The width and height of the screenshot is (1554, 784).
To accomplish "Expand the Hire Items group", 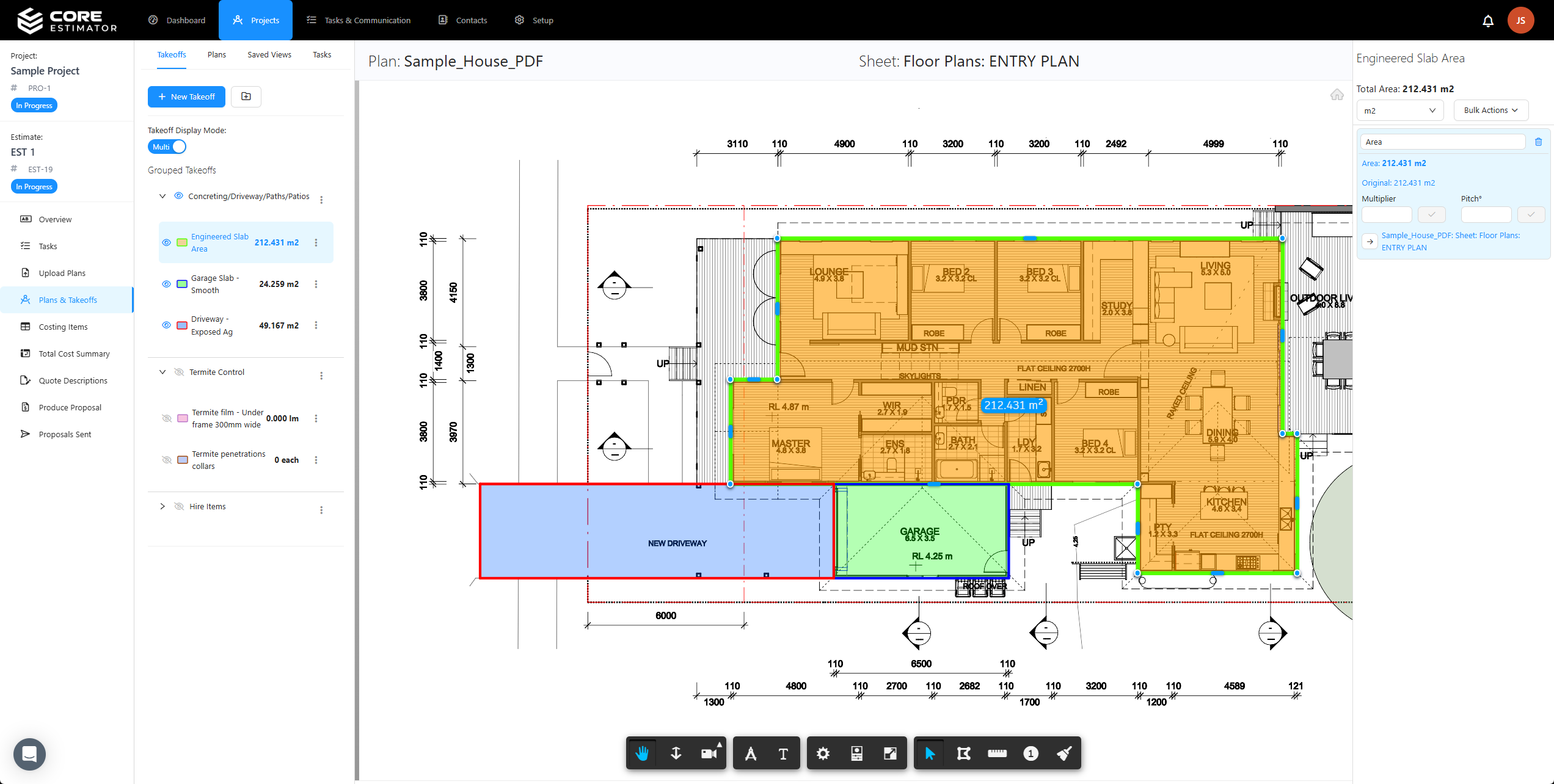I will pos(162,506).
